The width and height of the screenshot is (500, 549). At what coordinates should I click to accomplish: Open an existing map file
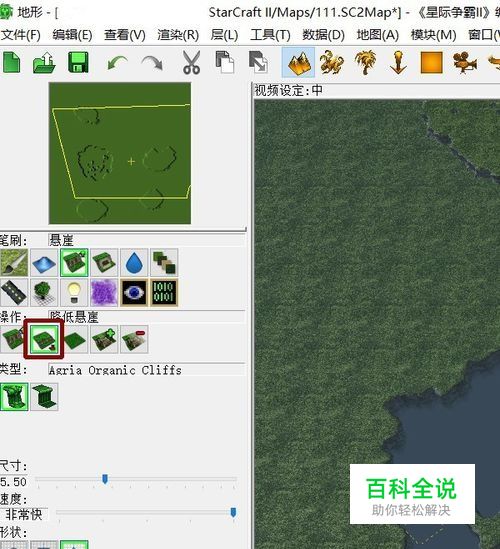(x=44, y=62)
